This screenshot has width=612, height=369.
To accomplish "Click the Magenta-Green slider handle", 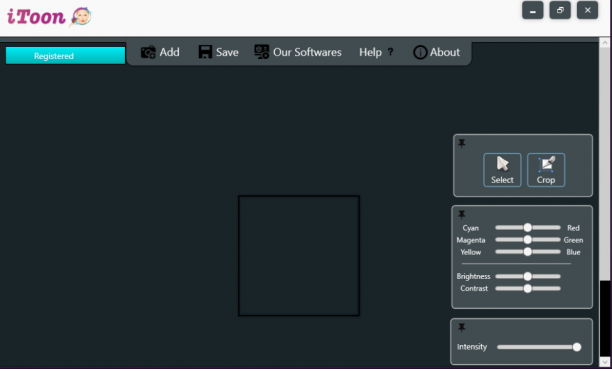I will [527, 240].
